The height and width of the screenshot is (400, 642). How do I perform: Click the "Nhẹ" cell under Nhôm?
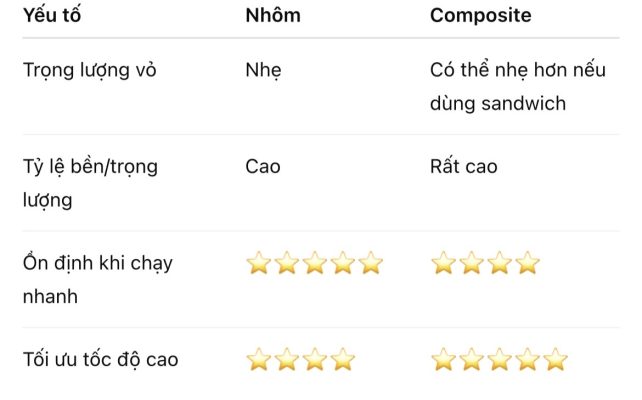tap(264, 71)
